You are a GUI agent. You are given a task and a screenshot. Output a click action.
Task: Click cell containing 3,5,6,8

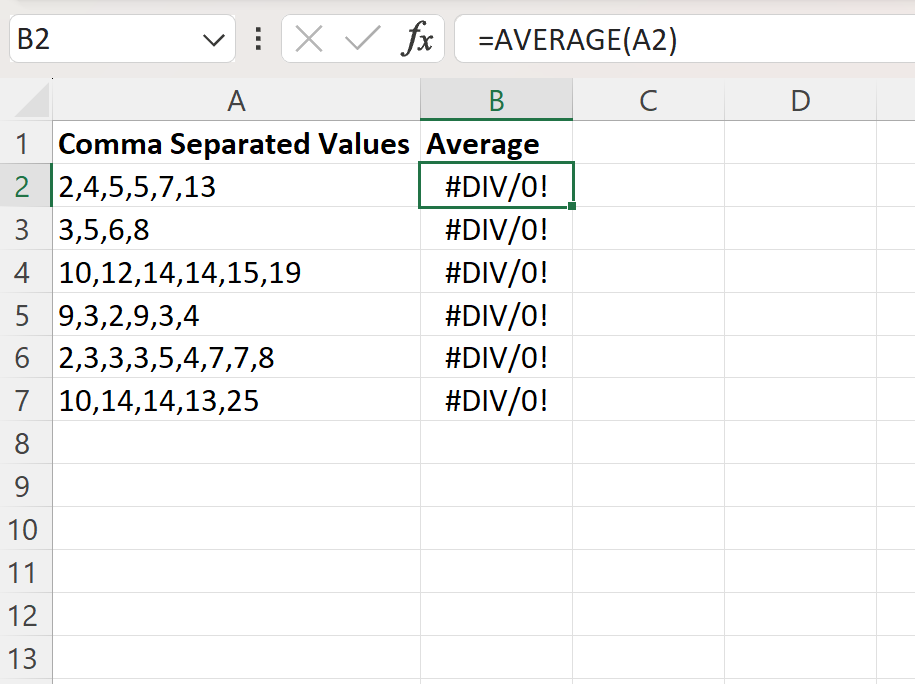tap(236, 229)
